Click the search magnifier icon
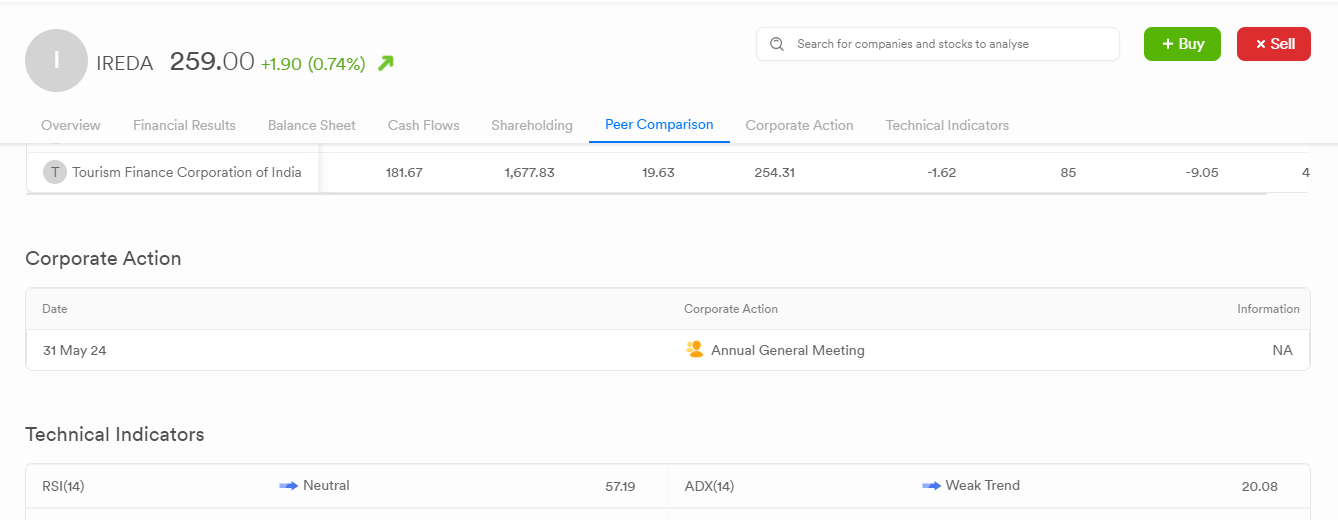 [777, 44]
